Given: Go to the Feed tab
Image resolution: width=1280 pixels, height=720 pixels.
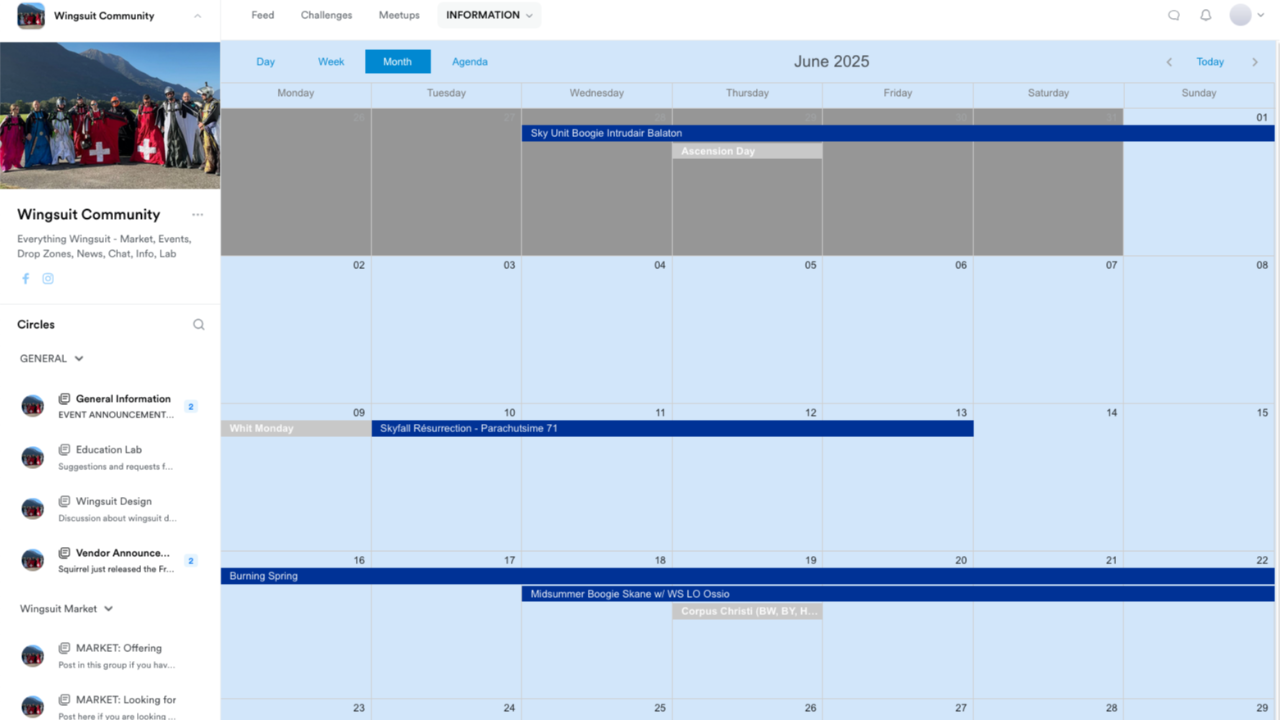Looking at the screenshot, I should (x=263, y=15).
